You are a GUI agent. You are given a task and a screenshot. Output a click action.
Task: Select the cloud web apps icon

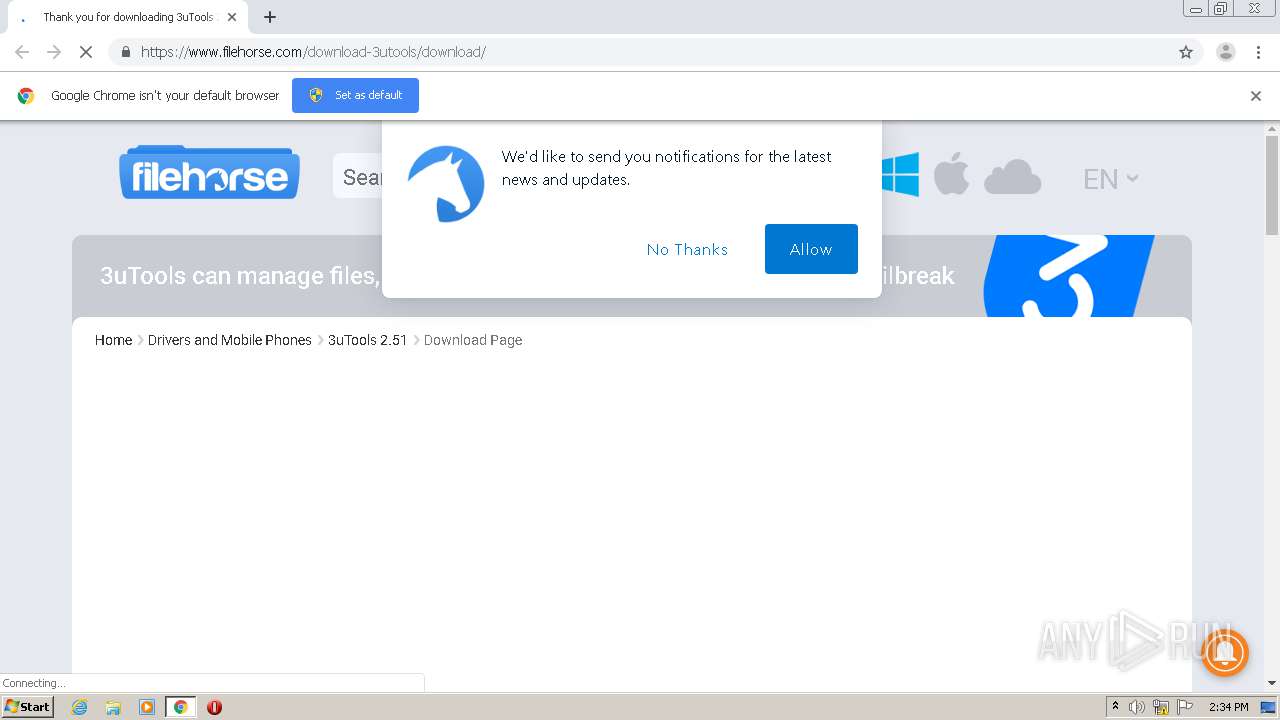[1012, 177]
